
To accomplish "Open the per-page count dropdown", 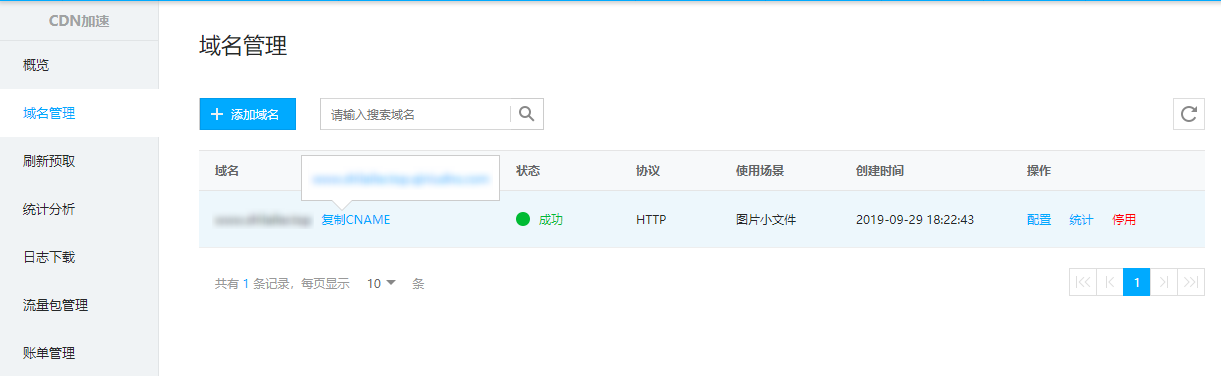I will click(x=381, y=283).
